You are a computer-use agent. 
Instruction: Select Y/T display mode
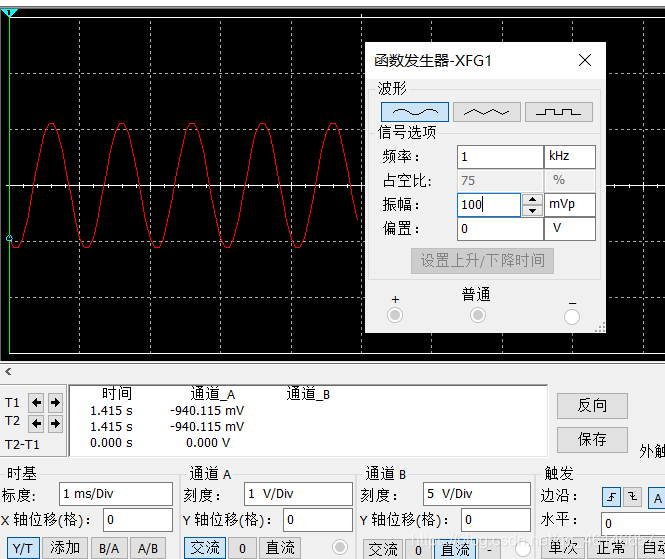tap(23, 548)
